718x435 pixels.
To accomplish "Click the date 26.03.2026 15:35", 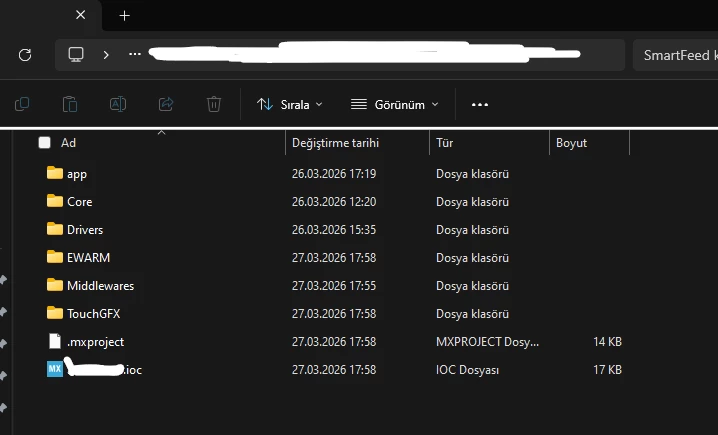I will 334,230.
